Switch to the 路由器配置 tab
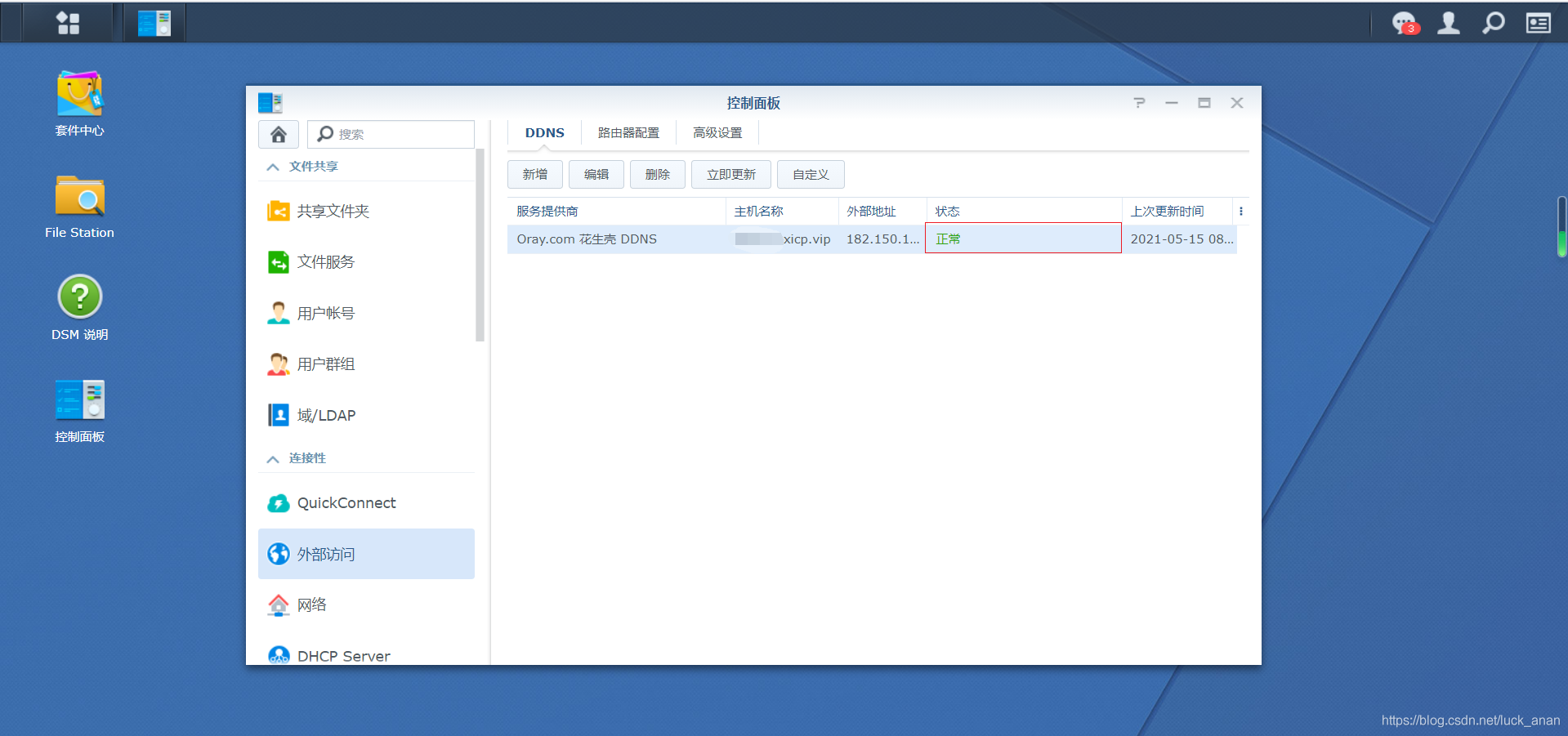This screenshot has width=1568, height=736. [628, 133]
